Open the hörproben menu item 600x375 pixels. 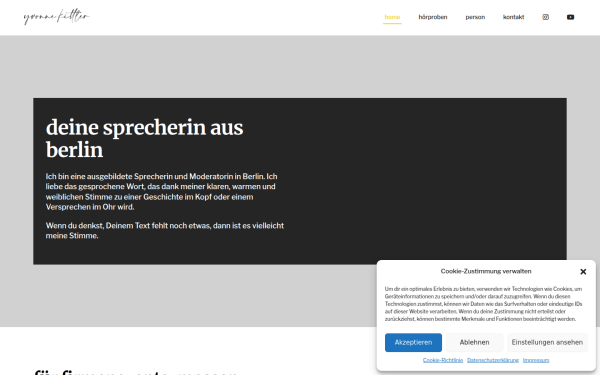433,17
